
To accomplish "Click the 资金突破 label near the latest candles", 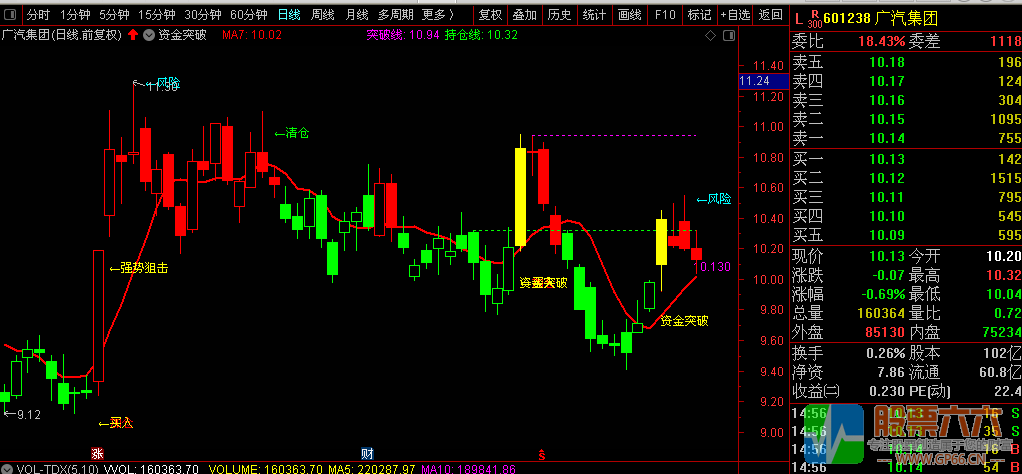I will (684, 321).
